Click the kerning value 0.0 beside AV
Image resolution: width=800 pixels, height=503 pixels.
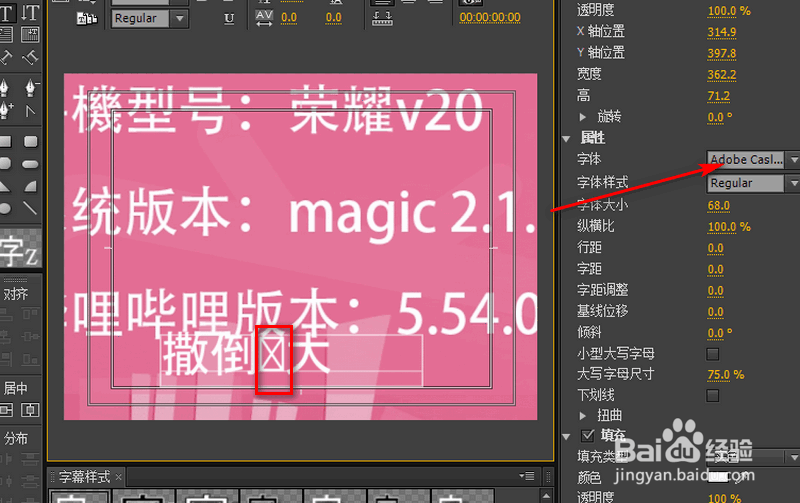point(289,17)
